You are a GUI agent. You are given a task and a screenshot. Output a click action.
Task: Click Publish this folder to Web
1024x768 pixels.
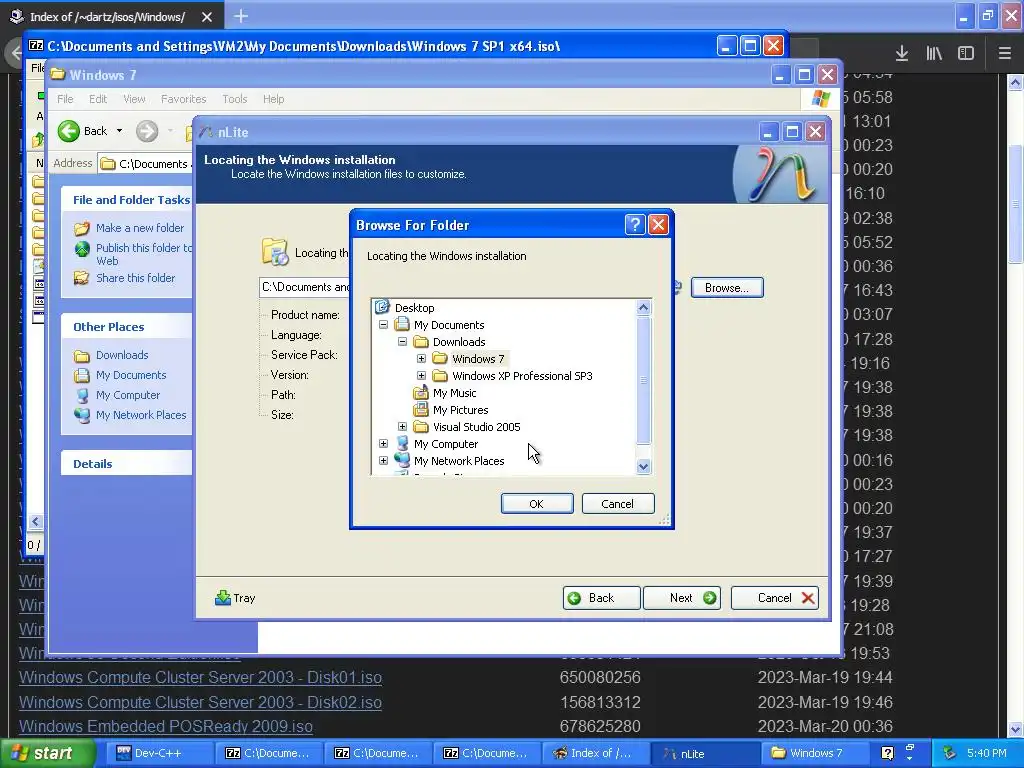pos(144,254)
